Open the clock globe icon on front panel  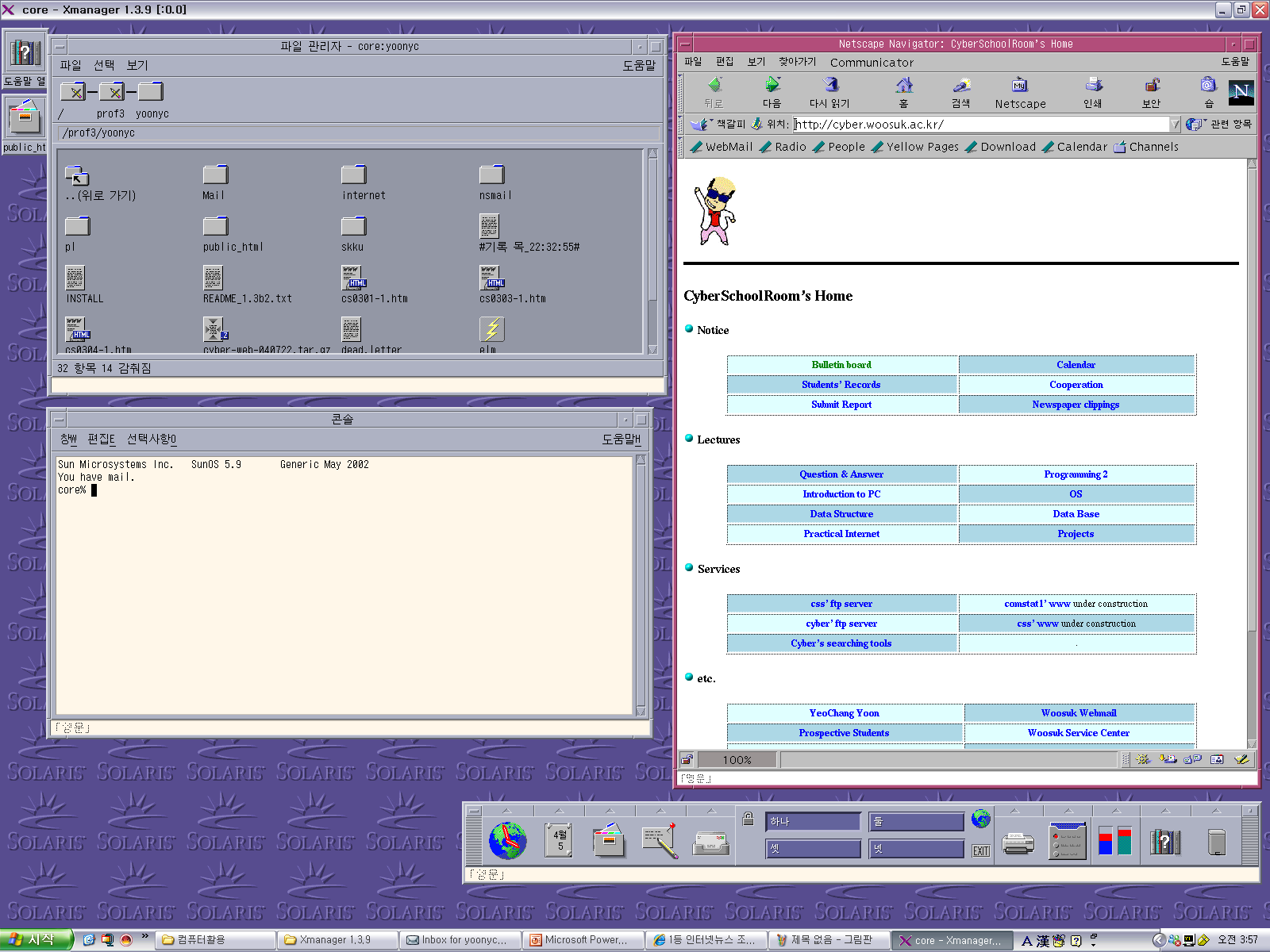tap(508, 841)
